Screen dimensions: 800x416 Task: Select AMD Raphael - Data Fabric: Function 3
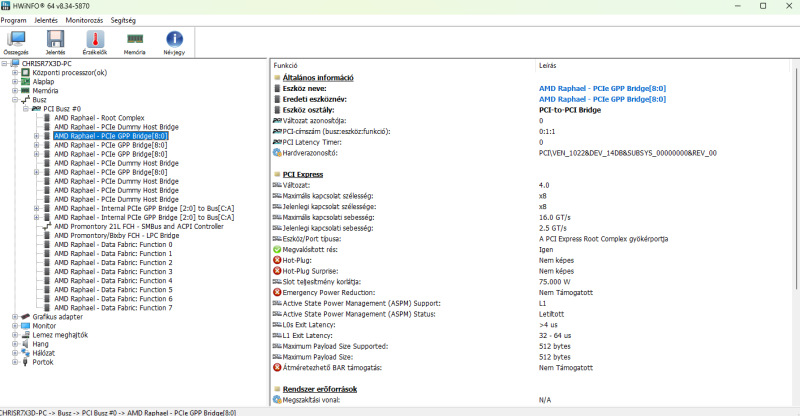[113, 272]
